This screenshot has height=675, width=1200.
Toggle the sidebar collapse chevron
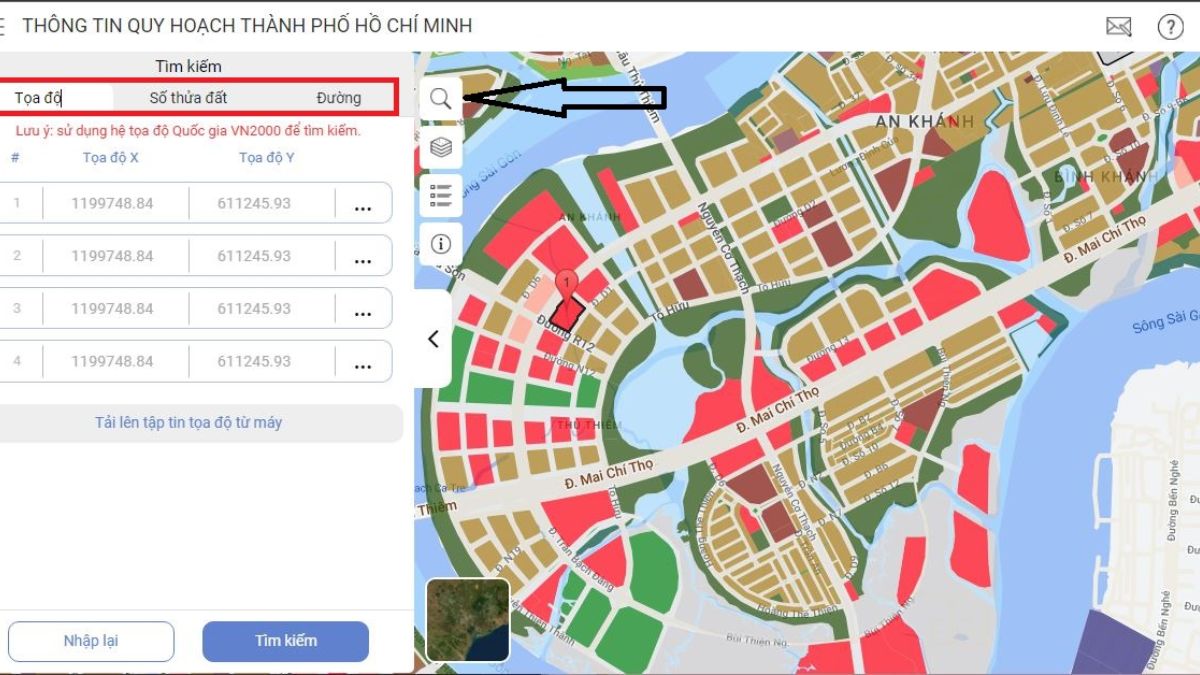pyautogui.click(x=432, y=339)
